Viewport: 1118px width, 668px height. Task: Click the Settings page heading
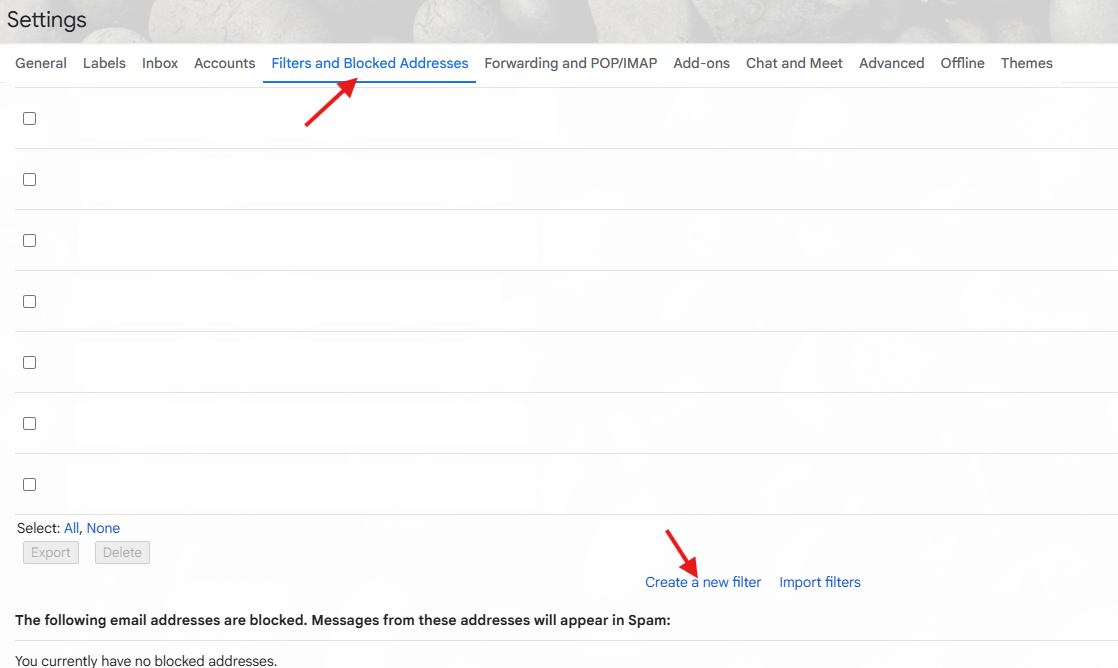[46, 20]
